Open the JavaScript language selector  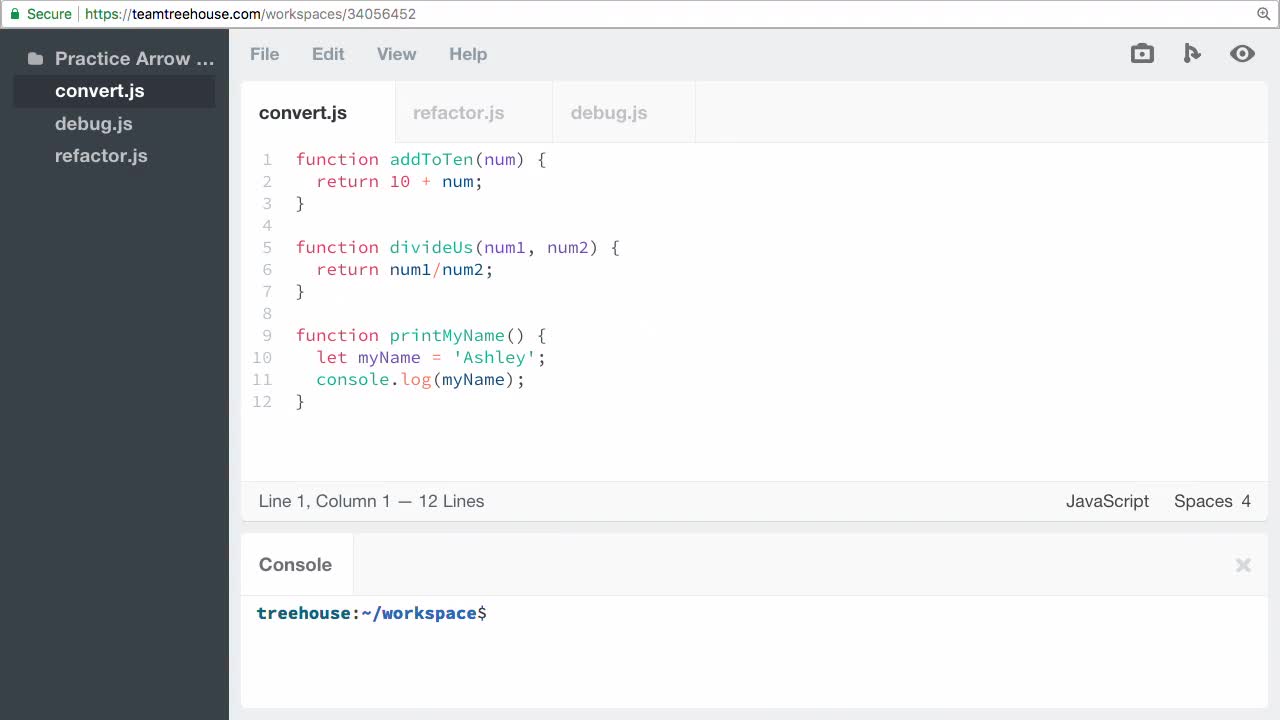(1107, 501)
